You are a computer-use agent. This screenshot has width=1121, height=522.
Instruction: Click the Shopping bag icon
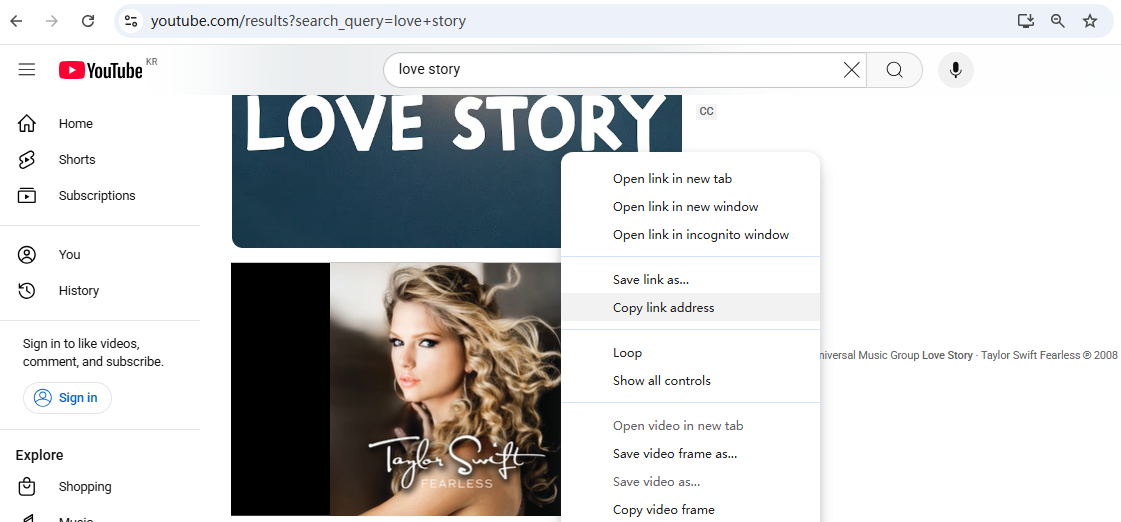[26, 487]
